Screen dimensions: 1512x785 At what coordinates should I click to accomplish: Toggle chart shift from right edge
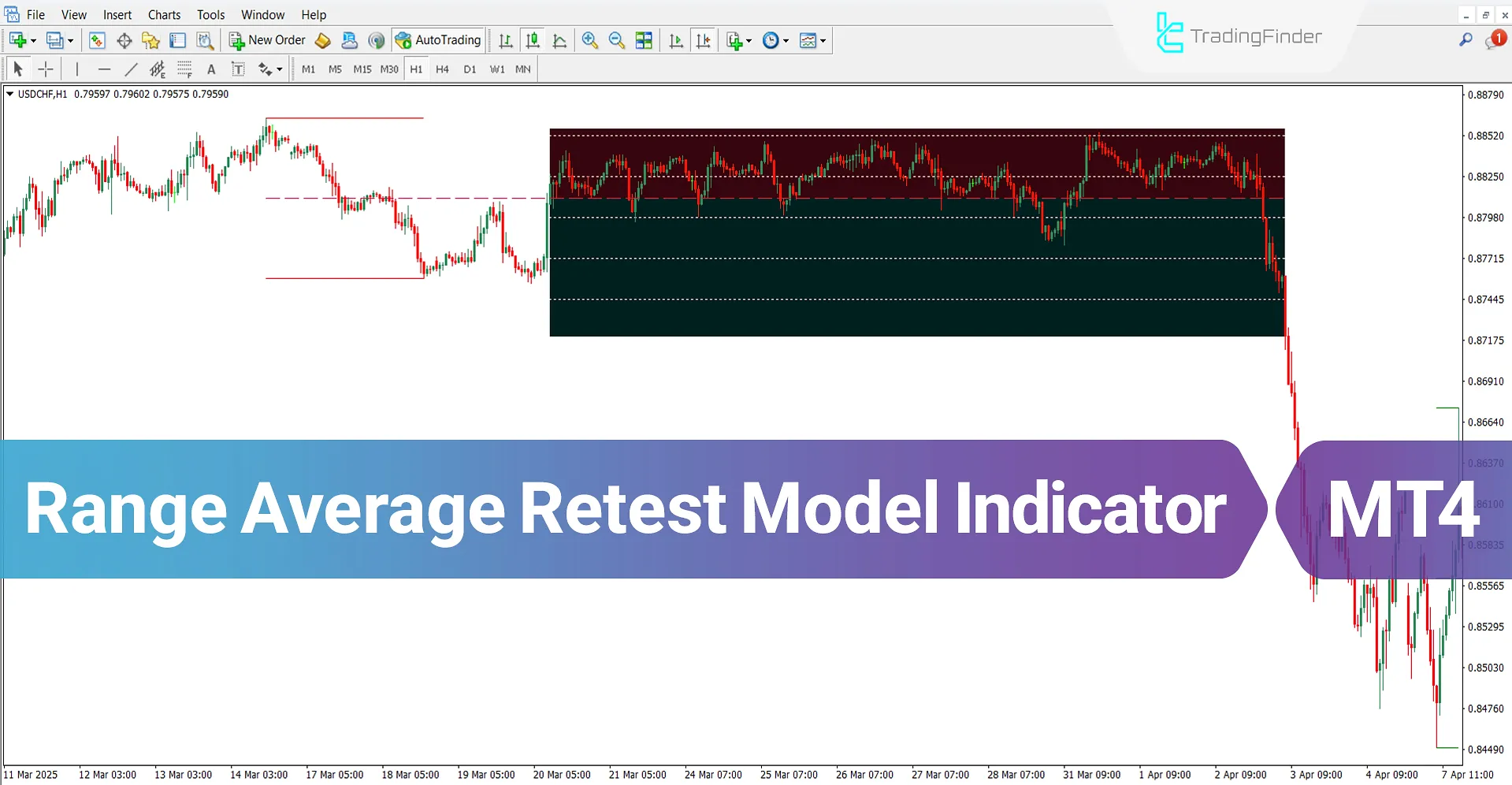coord(704,40)
